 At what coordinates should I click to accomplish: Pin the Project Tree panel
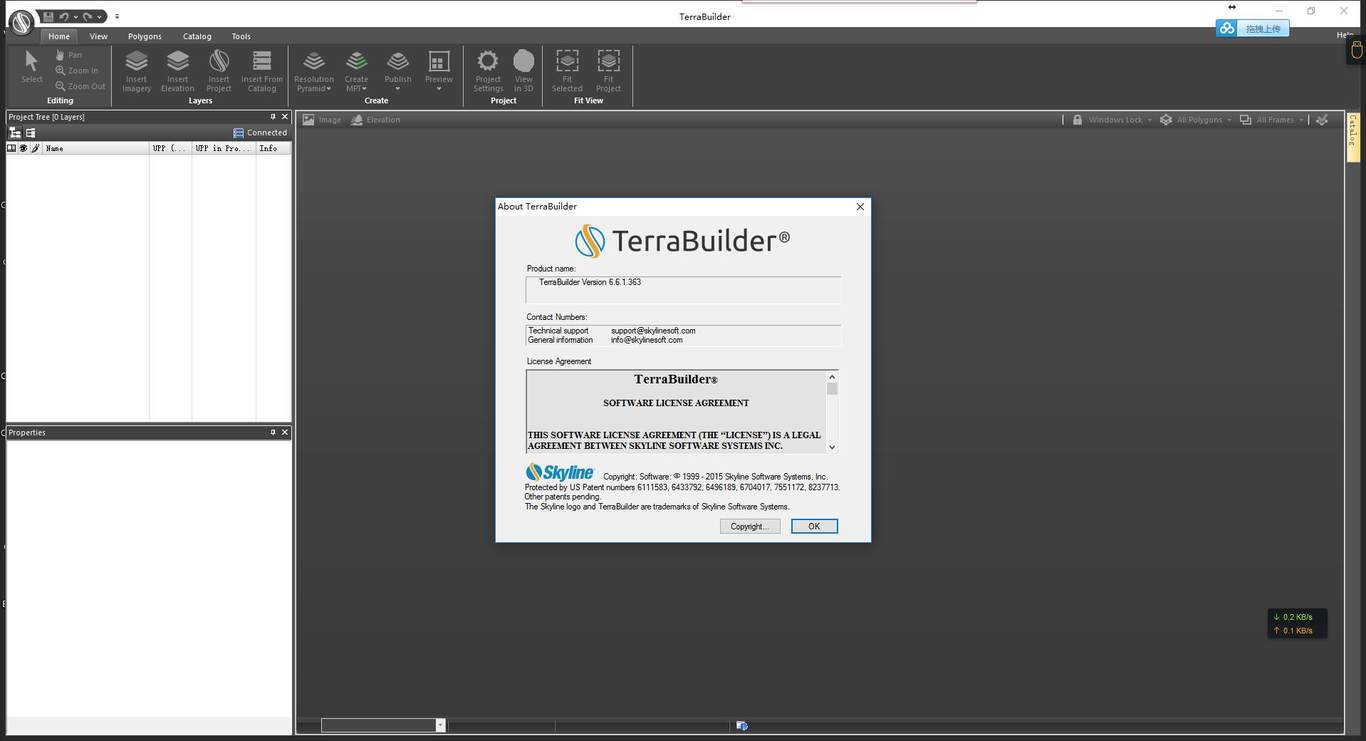tap(273, 117)
